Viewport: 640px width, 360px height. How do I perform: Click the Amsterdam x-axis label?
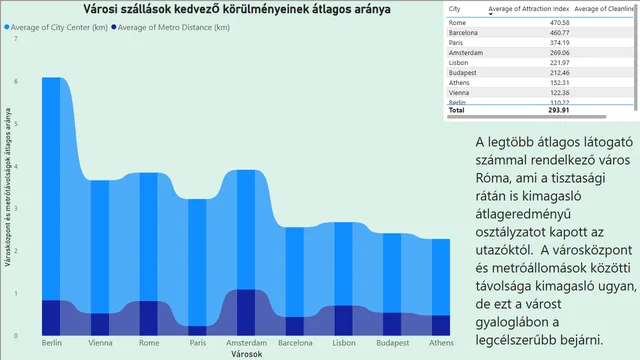[246, 343]
